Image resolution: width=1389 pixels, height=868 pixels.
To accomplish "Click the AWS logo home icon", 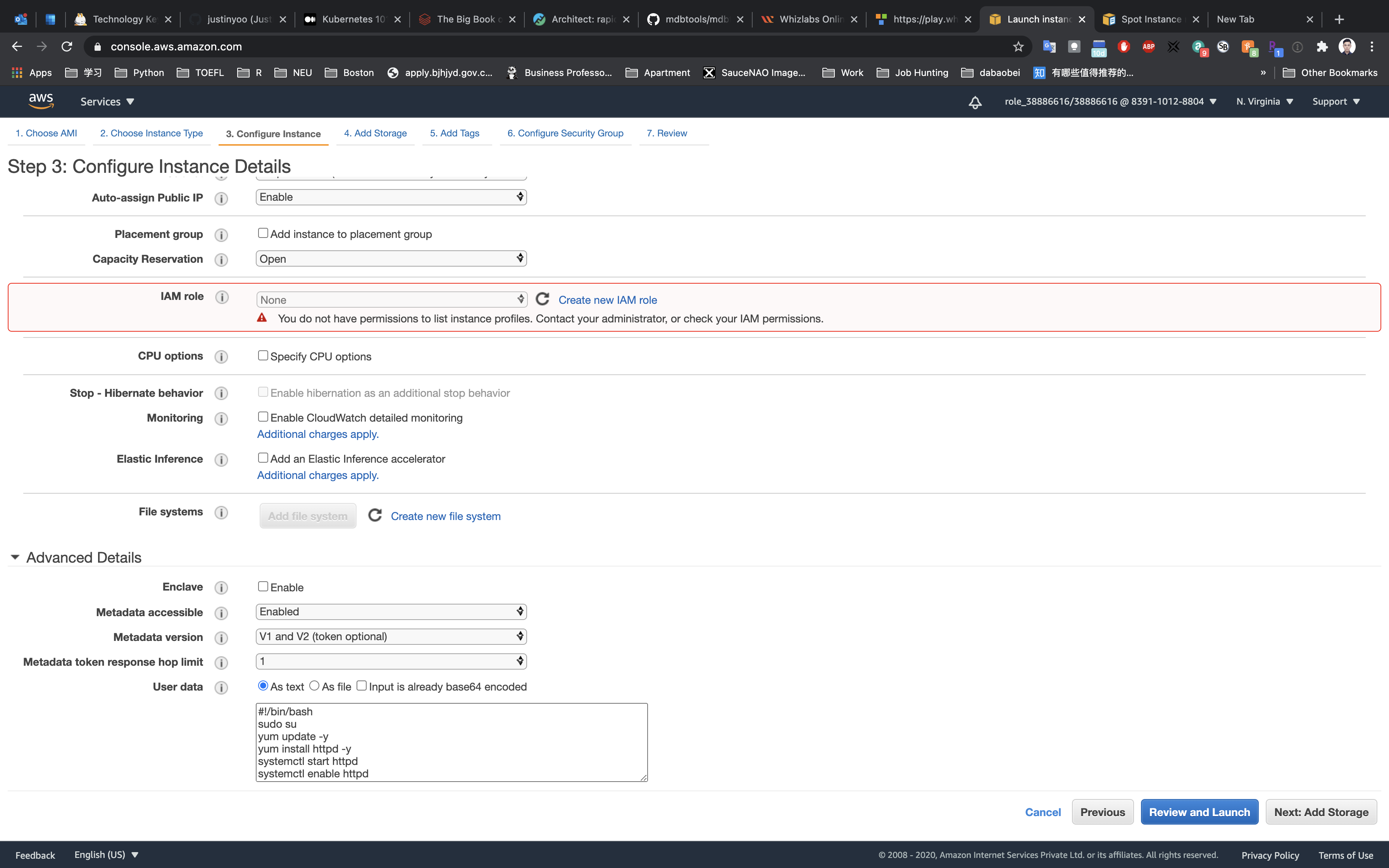I will coord(41,101).
